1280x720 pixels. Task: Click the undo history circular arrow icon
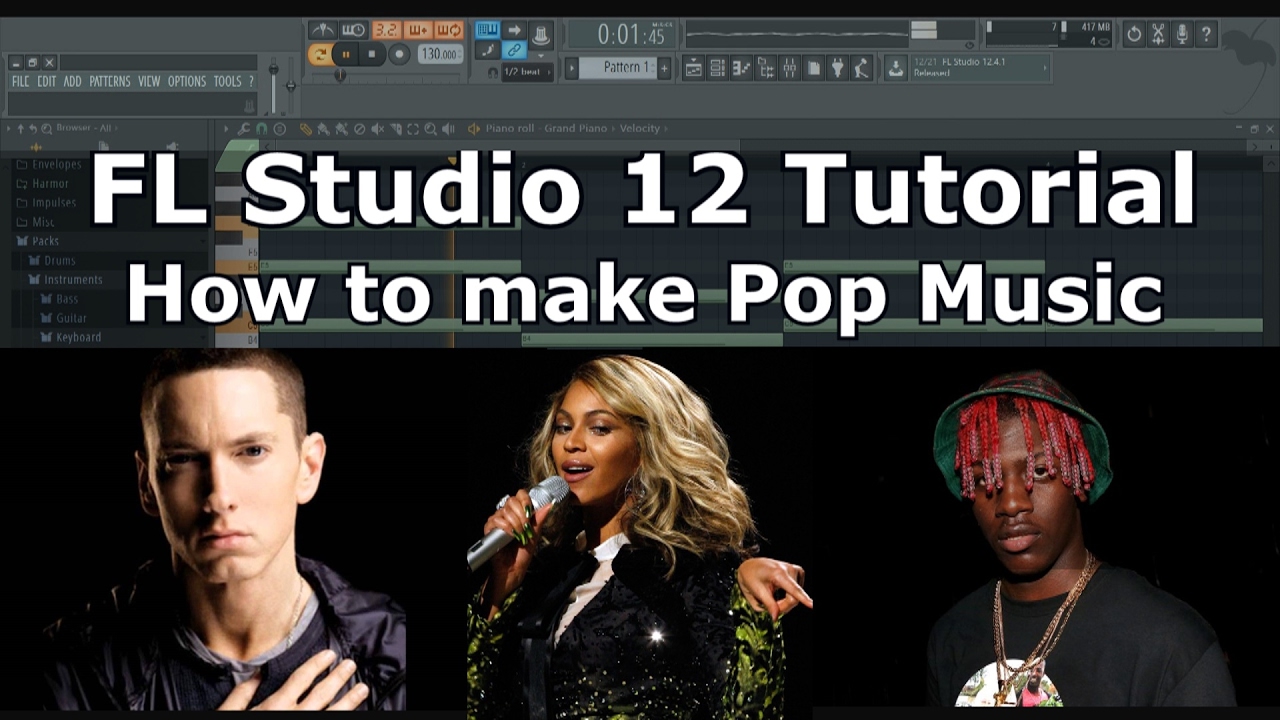coord(1134,34)
